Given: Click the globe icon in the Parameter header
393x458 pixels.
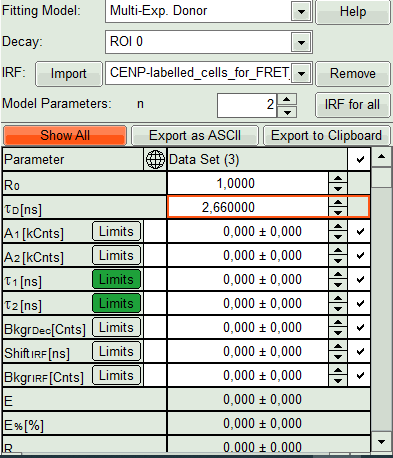Looking at the screenshot, I should (155, 159).
